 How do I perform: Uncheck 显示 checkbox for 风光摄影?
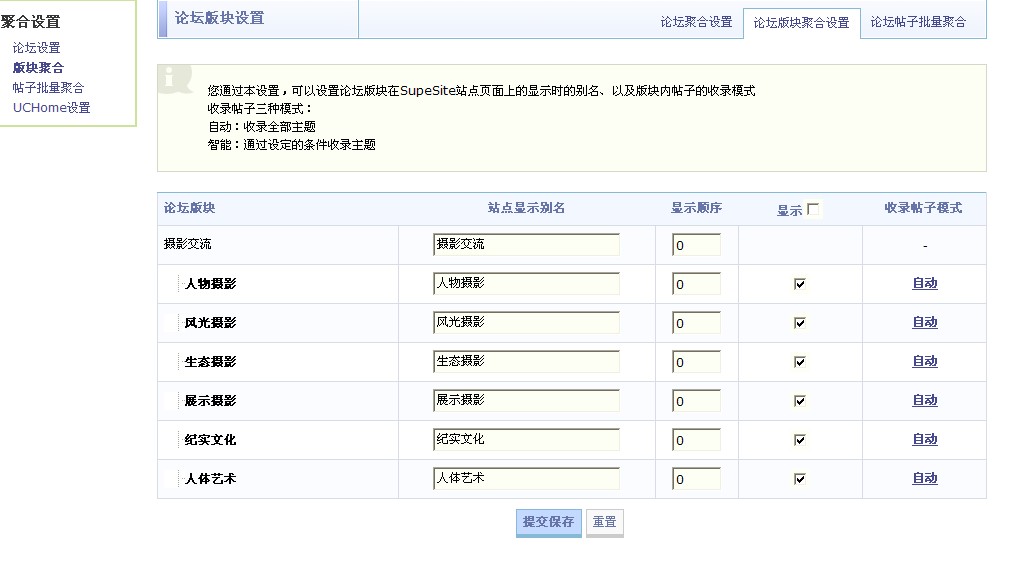tap(799, 323)
